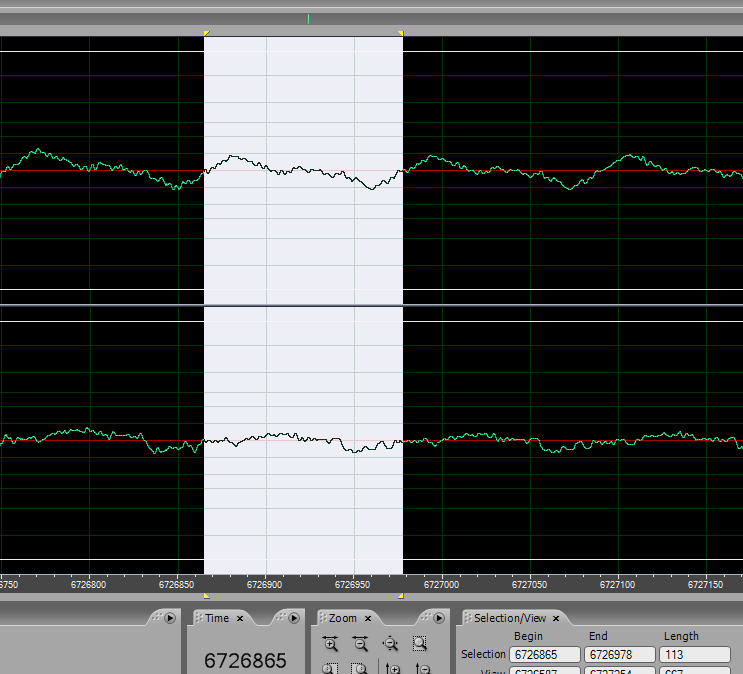
Task: Click the Zoom To Selection icon
Action: click(420, 645)
